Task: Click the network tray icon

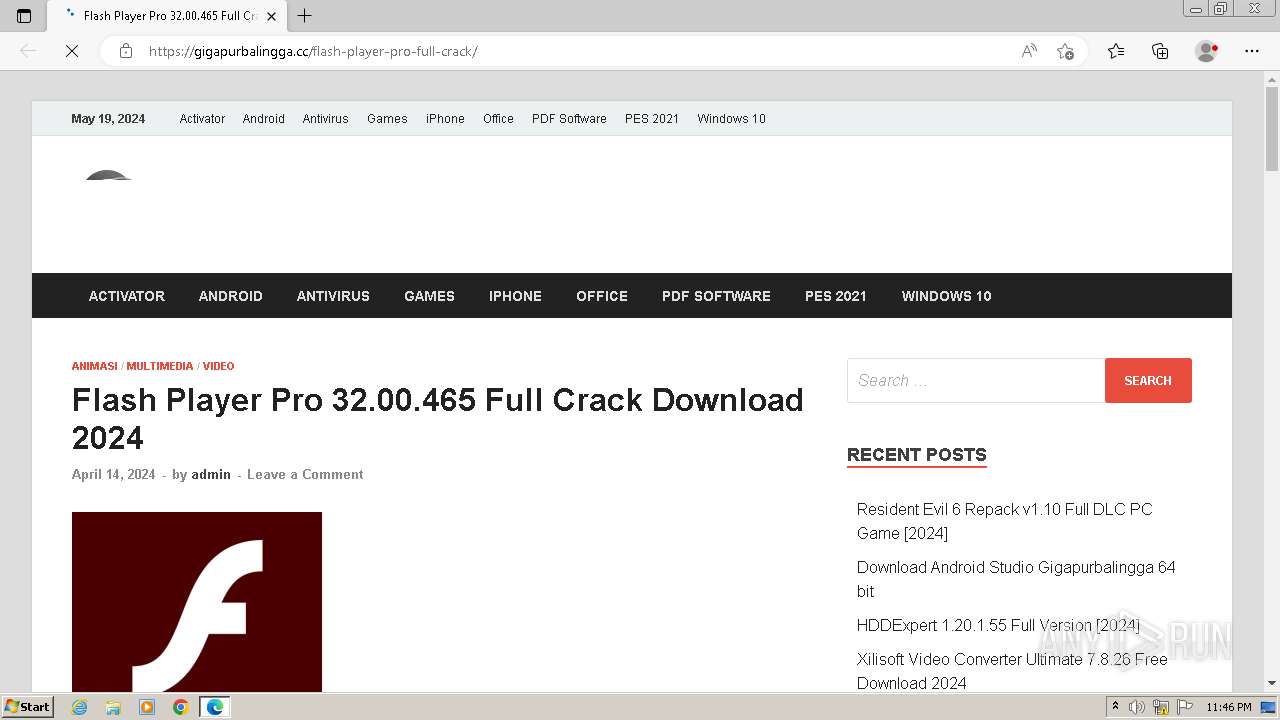Action: click(1161, 707)
